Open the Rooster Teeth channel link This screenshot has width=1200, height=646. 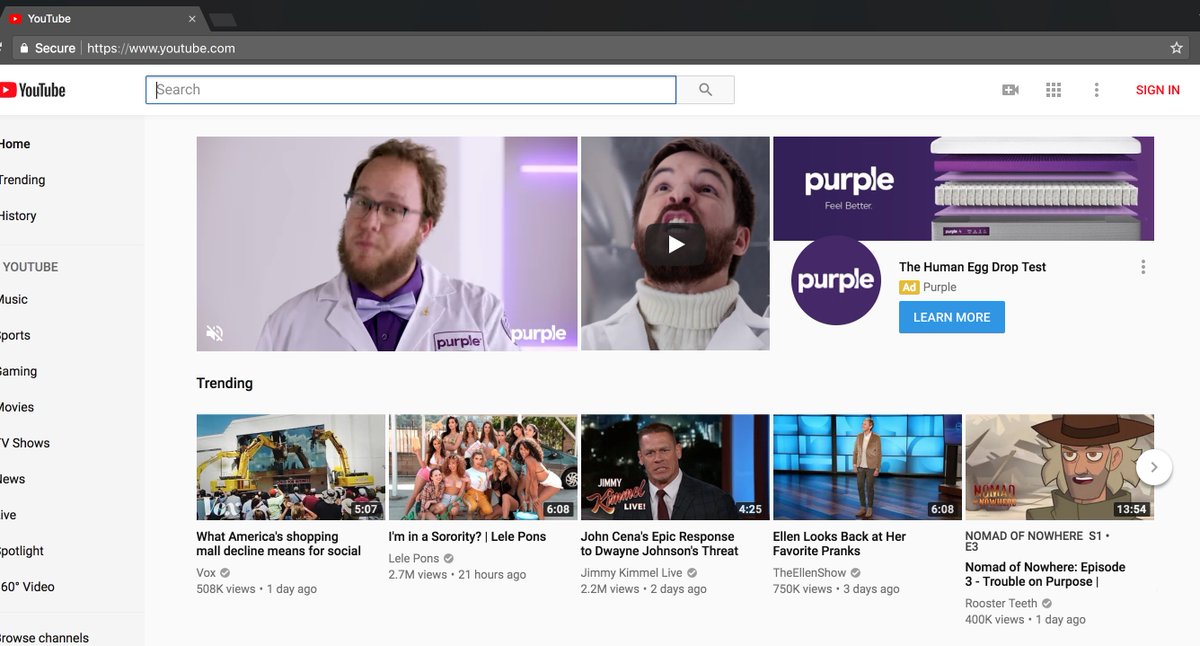(x=1001, y=604)
